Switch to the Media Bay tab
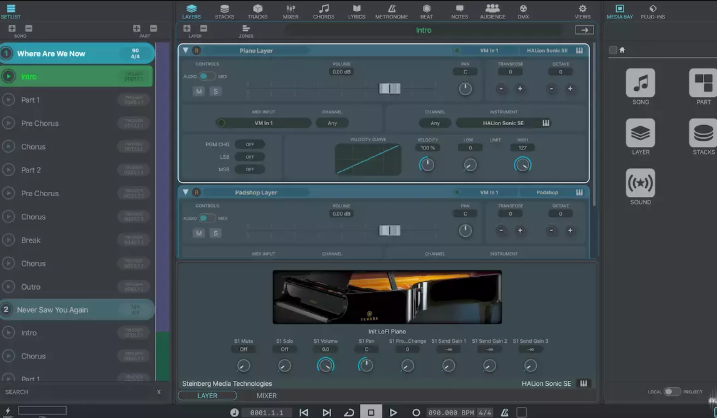The image size is (717, 418). 620,11
